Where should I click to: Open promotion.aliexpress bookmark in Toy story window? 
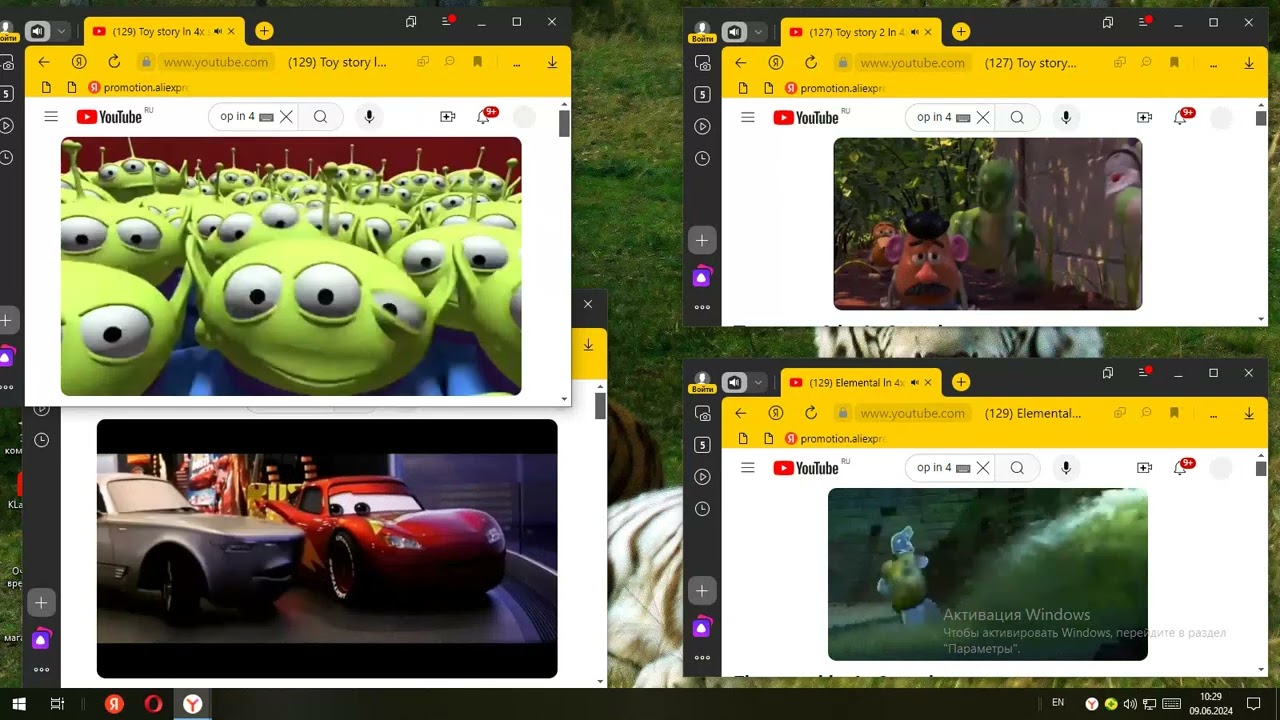[137, 88]
